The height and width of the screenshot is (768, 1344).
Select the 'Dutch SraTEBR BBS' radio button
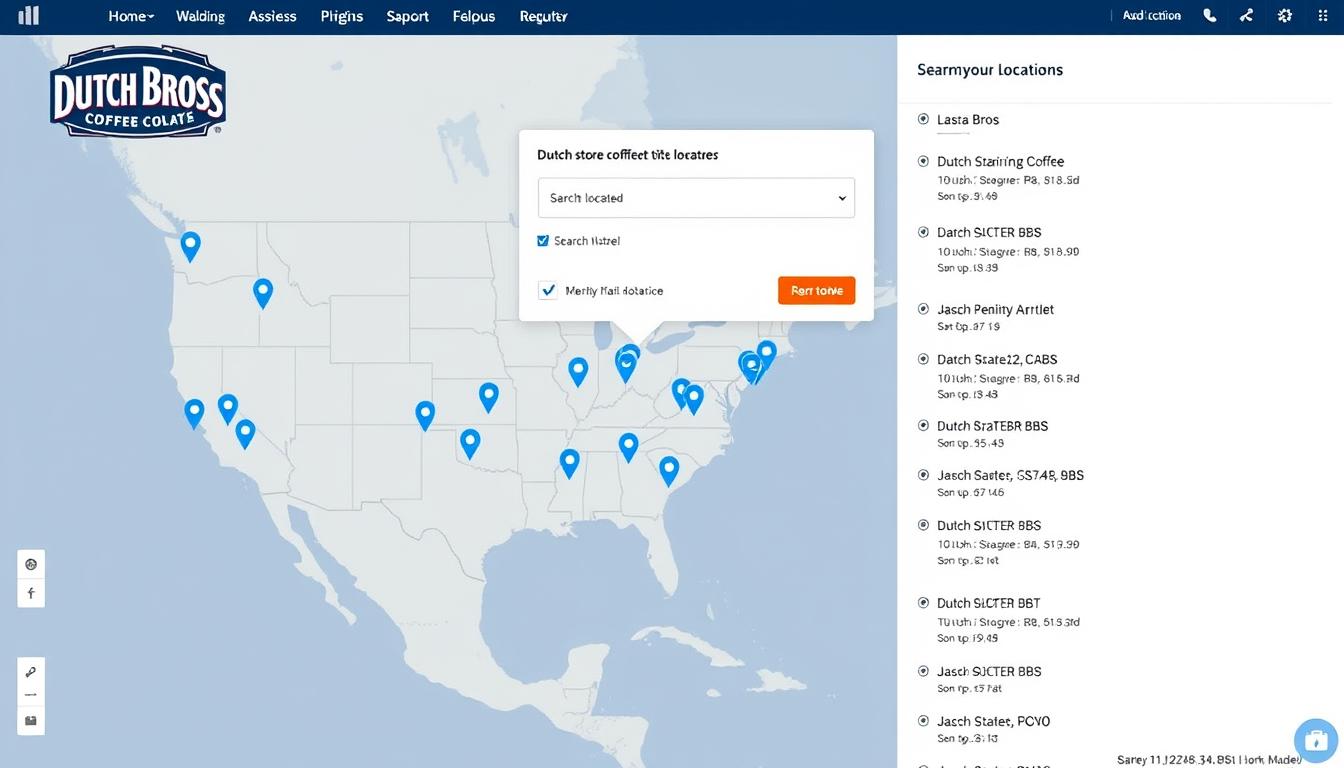(923, 425)
